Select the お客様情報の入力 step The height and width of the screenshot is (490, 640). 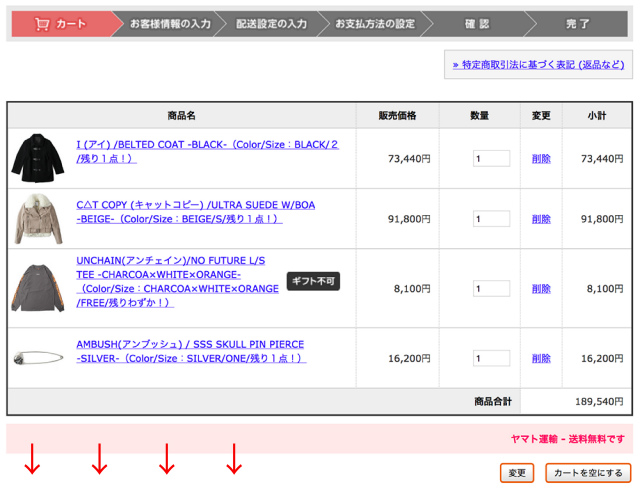170,24
